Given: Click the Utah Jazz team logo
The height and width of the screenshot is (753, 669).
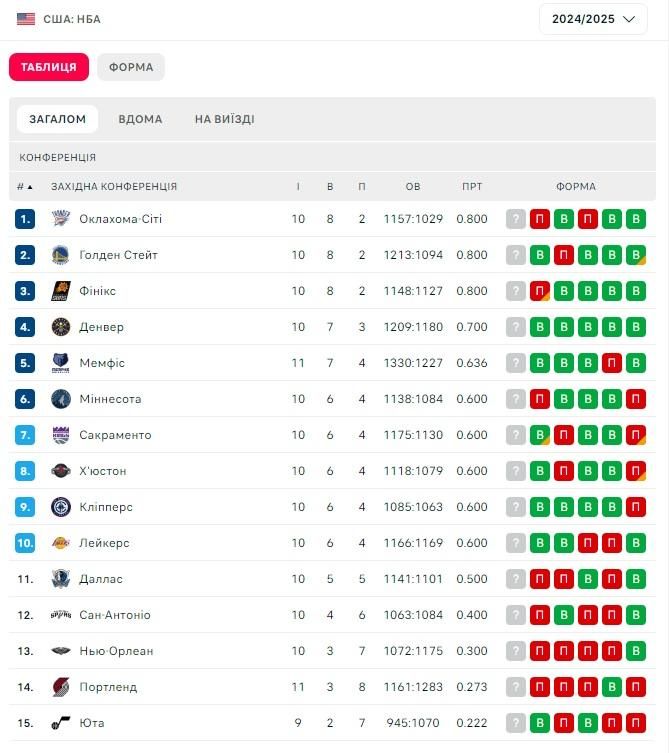Looking at the screenshot, I should point(60,723).
